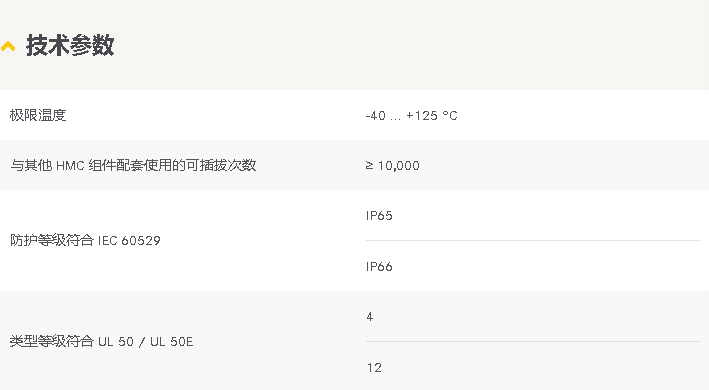The height and width of the screenshot is (390, 709).
Task: Click the word HMC in the mating cycles row
Action: coord(70,166)
